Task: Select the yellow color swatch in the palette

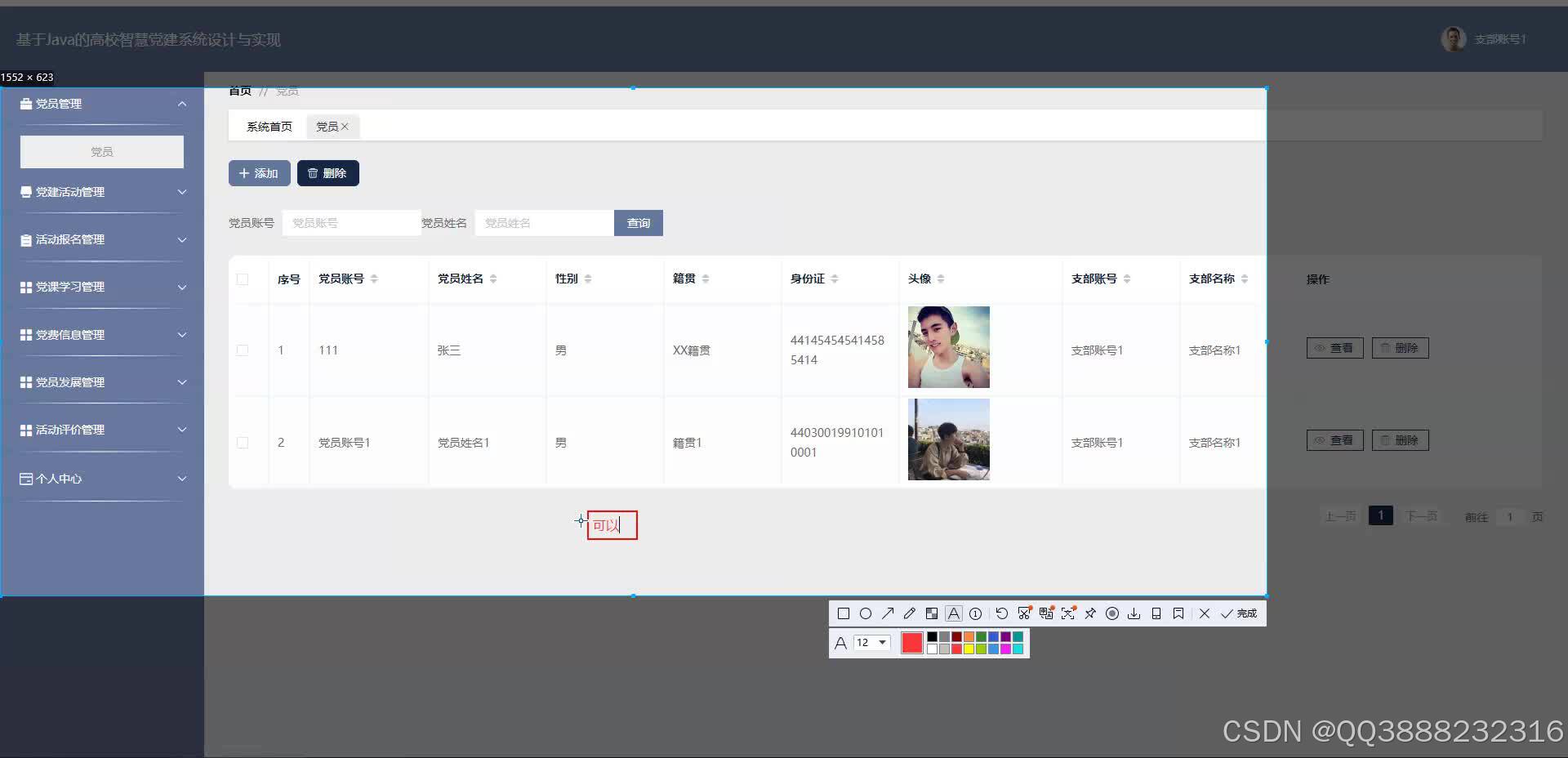Action: 969,649
